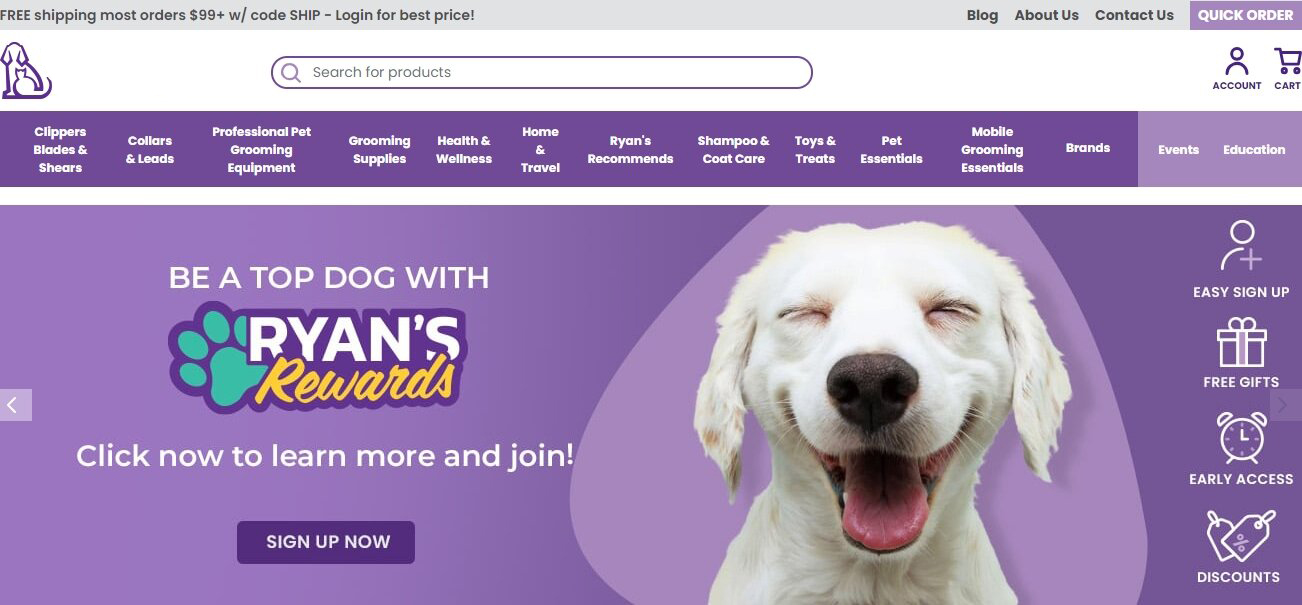The image size is (1302, 605).
Task: Click the Sign Up Now button
Action: (x=326, y=542)
